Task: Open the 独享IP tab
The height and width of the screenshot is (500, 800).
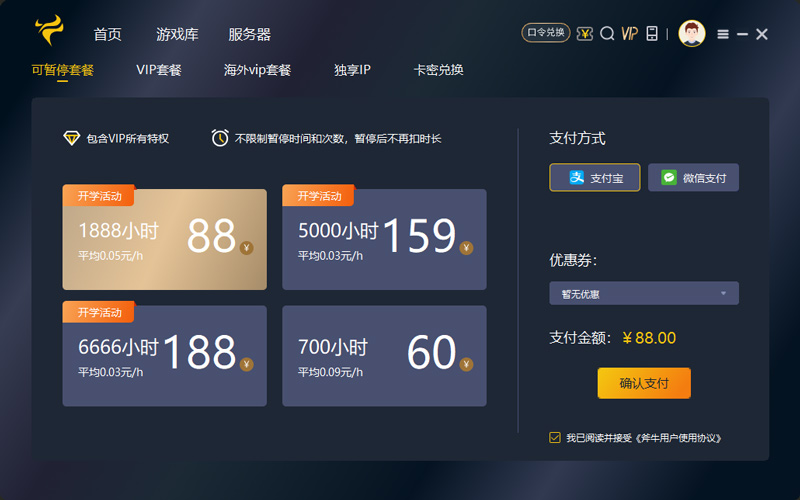Action: [352, 70]
